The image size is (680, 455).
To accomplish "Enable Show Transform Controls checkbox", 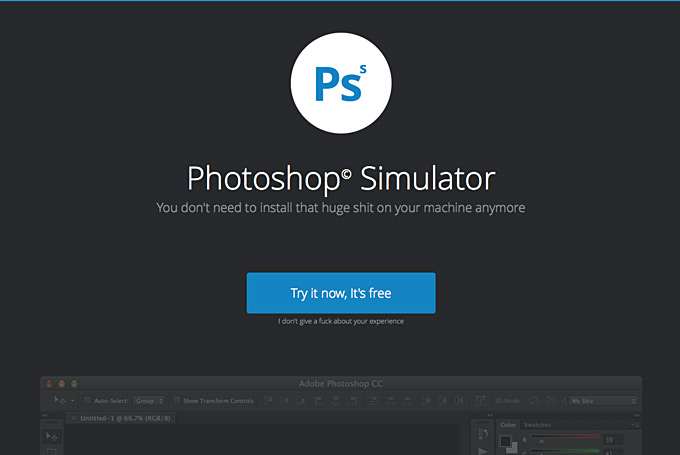I will pos(177,401).
